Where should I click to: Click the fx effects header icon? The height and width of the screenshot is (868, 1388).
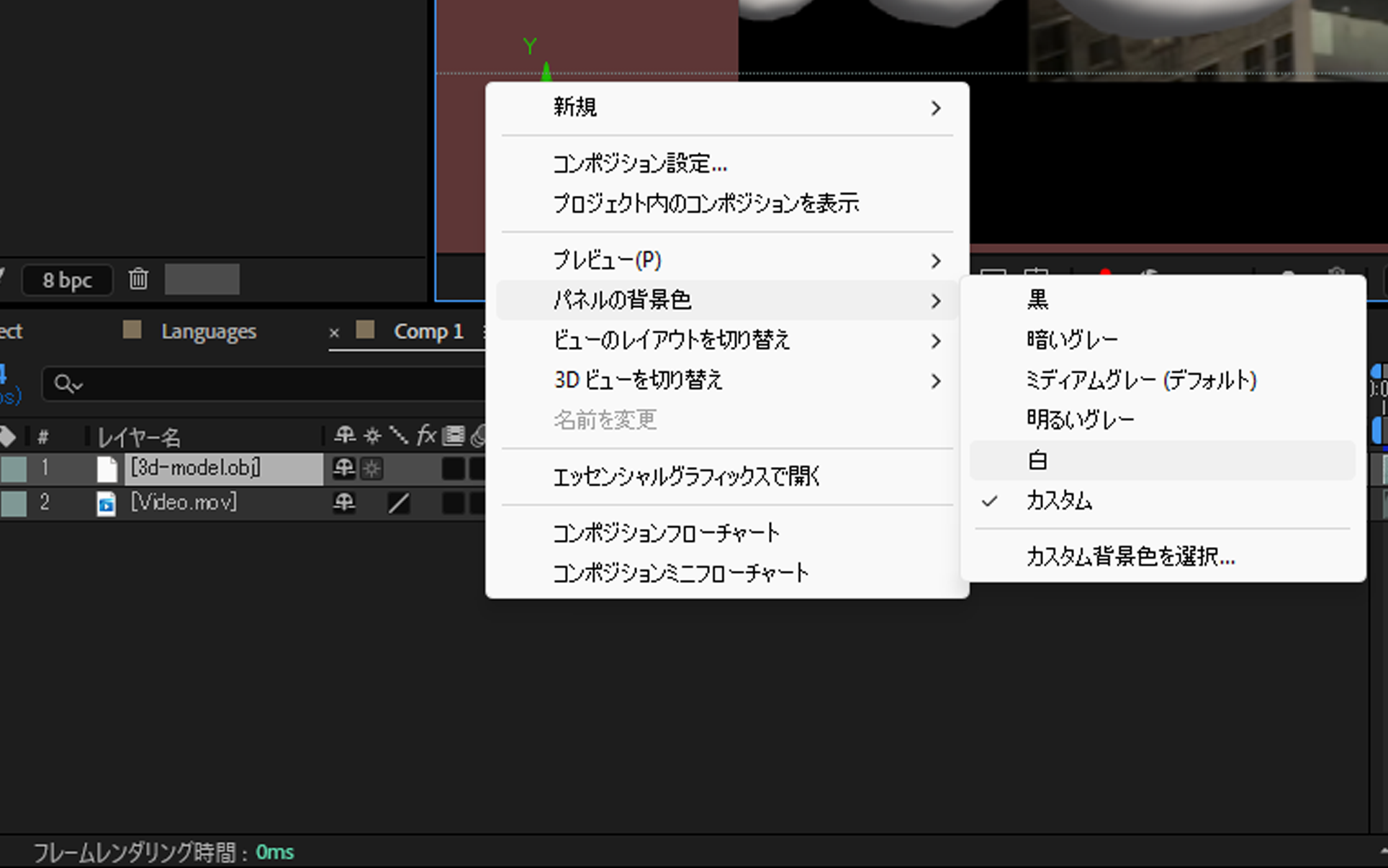[x=426, y=435]
